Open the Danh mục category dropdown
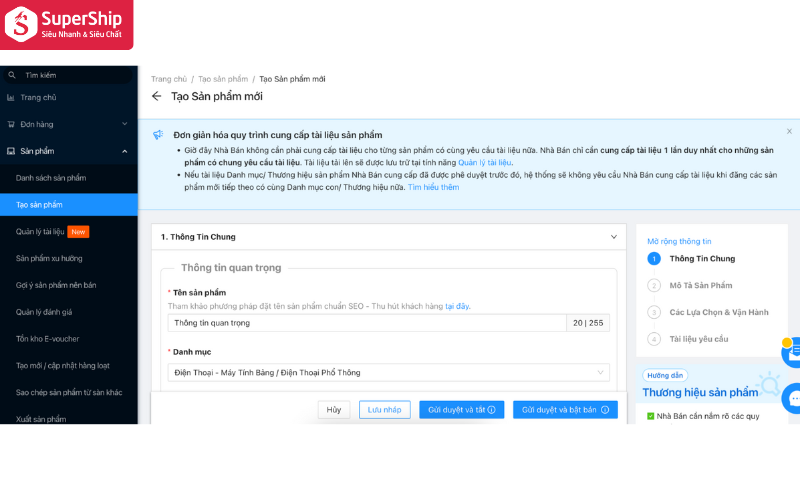Viewport: 800px width, 500px height. 388,372
